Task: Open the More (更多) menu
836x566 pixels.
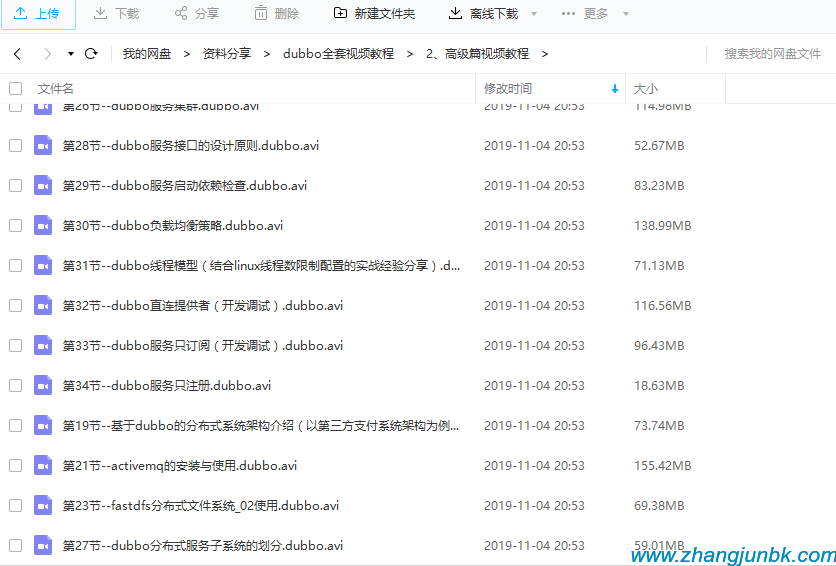Action: pos(585,13)
